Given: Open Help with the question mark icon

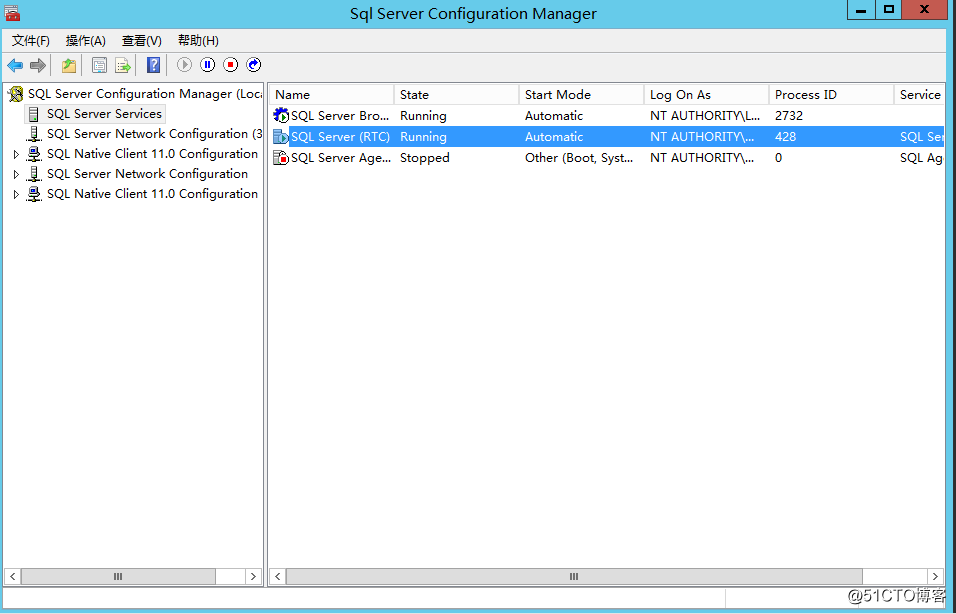Looking at the screenshot, I should 154,65.
